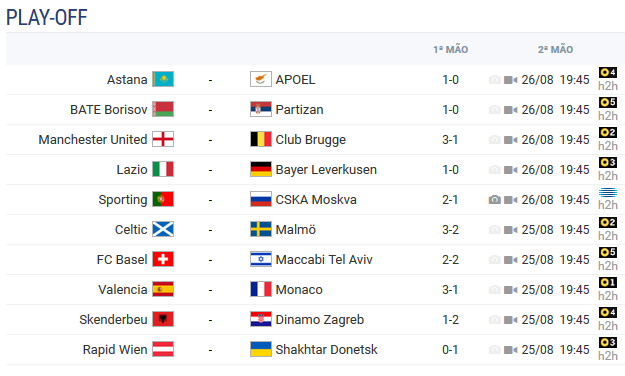Open h2h for Rapid Wien vs Shakhtar
Image resolution: width=625 pixels, height=376 pixels.
608,356
